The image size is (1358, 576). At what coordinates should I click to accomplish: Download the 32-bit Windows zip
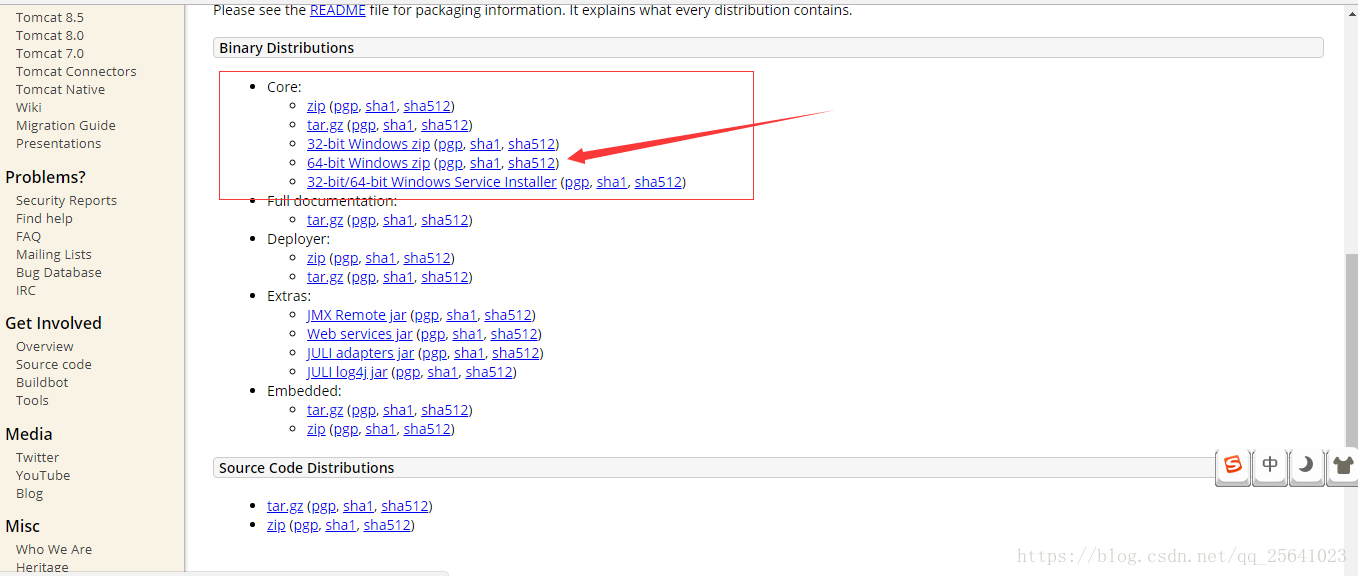click(x=368, y=144)
